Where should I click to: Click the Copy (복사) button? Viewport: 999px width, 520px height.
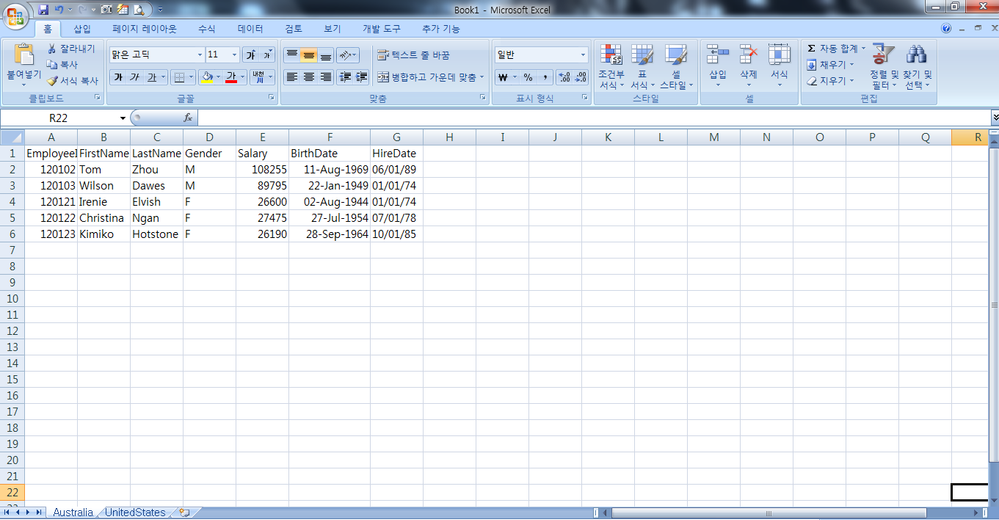pyautogui.click(x=62, y=64)
